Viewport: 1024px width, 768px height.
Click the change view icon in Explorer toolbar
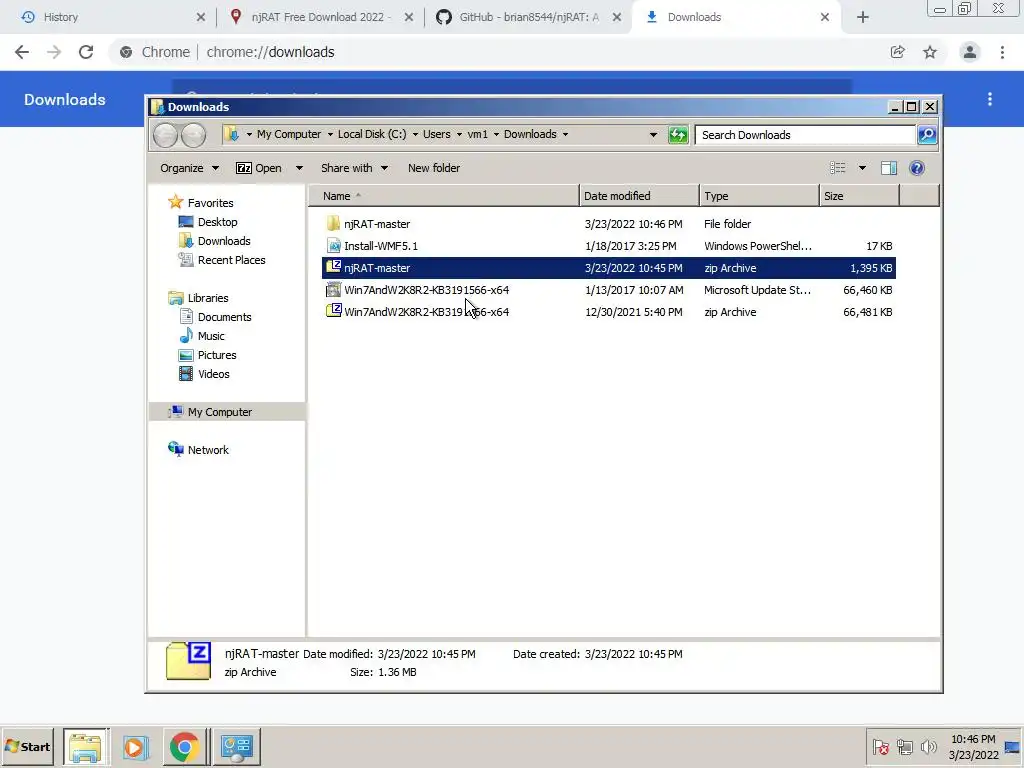pyautogui.click(x=838, y=168)
